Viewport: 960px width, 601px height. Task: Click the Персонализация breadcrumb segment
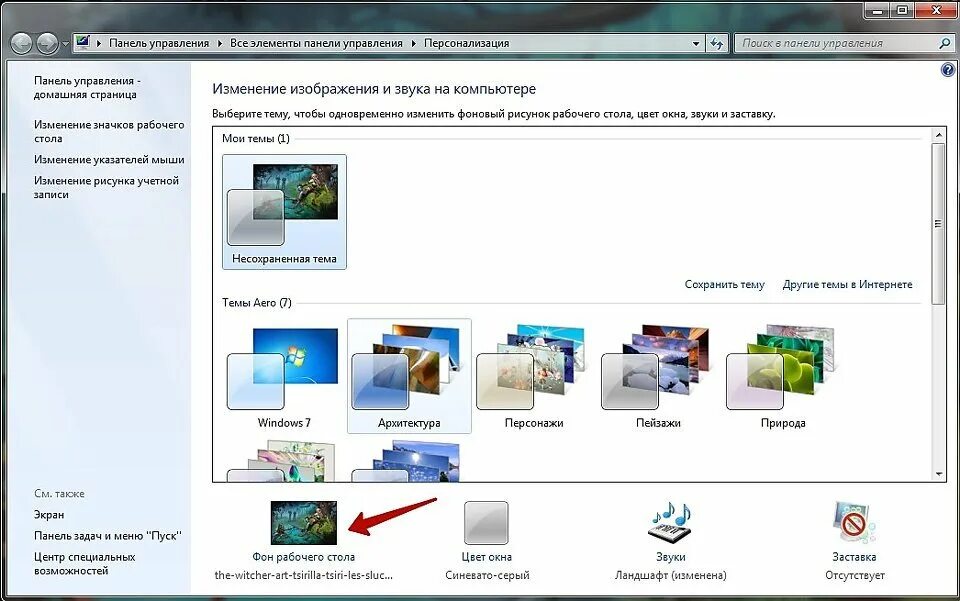(467, 43)
